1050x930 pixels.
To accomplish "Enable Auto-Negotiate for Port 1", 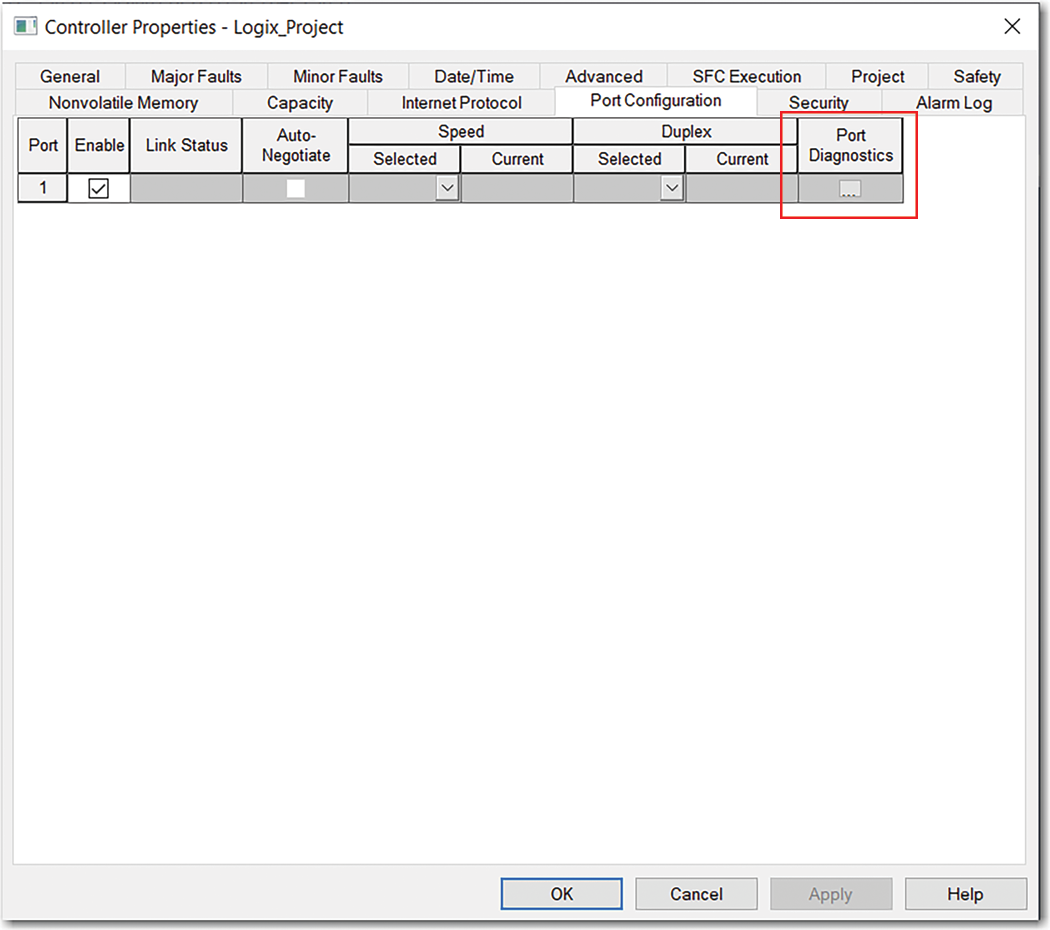I will [x=295, y=187].
